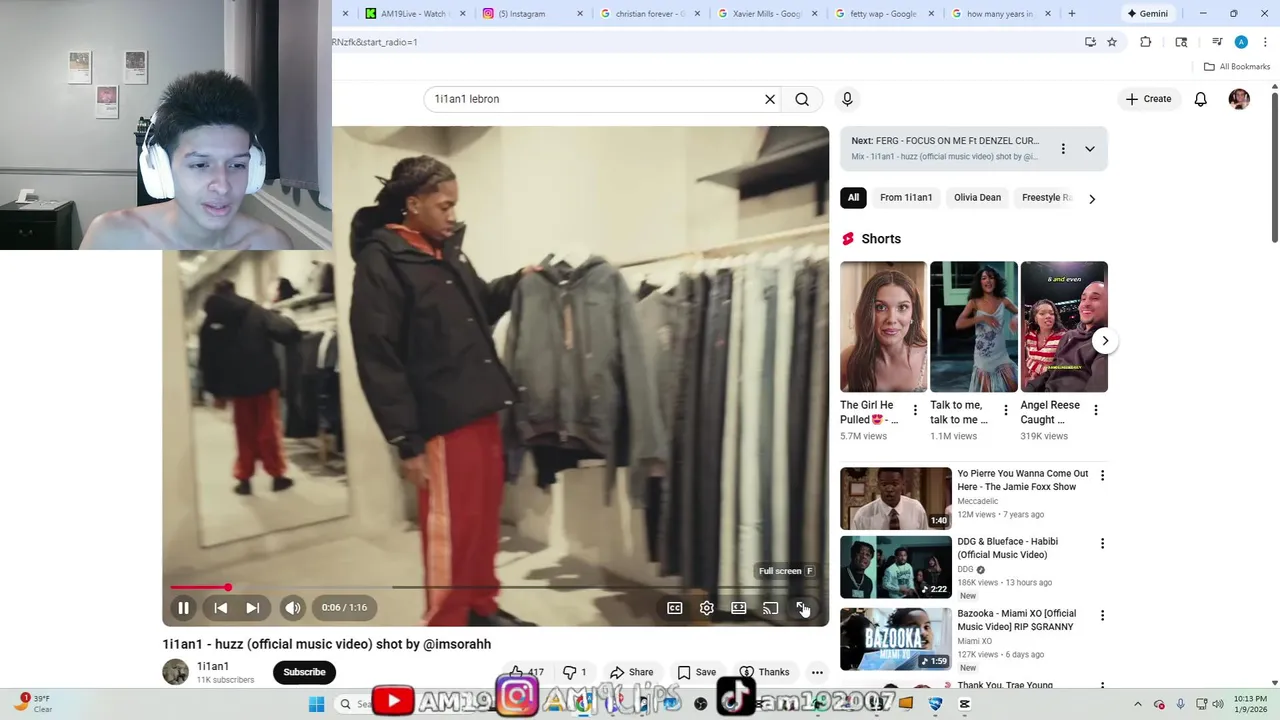Play 'Yo Pierre You Wanna Come Out Here' video

click(x=896, y=498)
